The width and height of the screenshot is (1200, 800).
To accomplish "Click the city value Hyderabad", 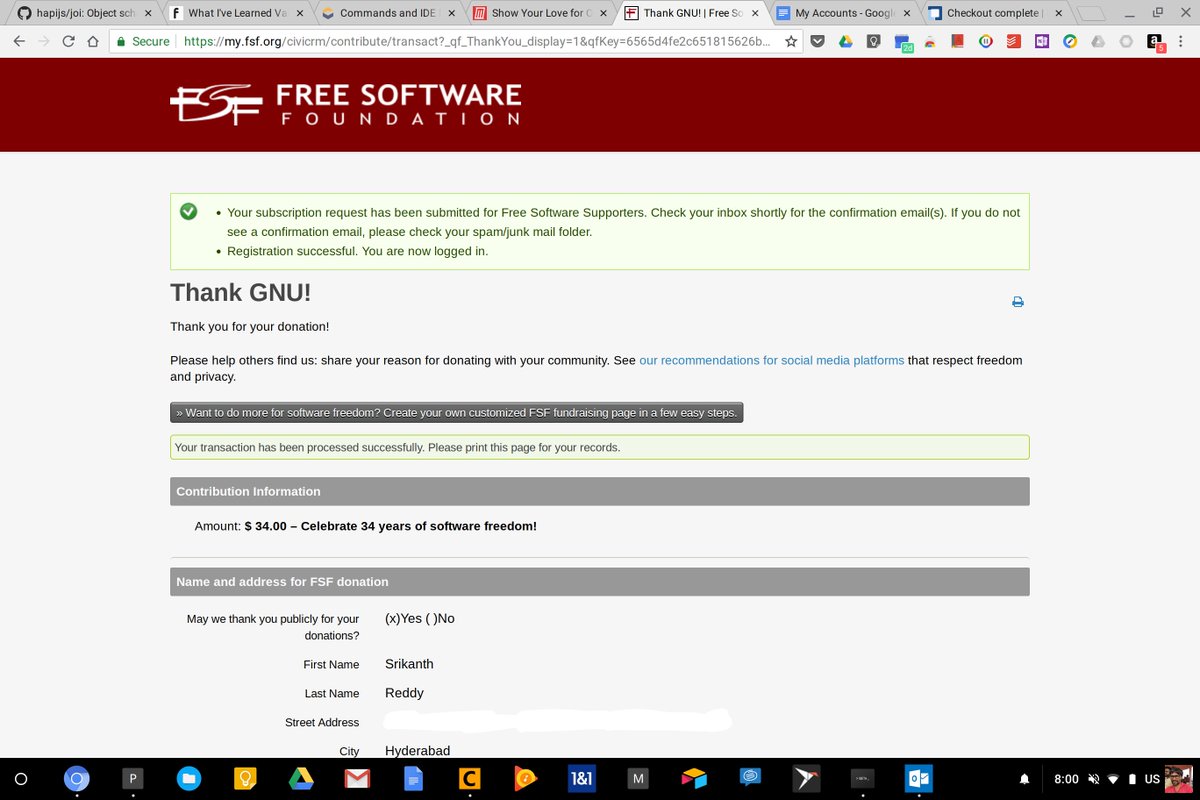I will 417,751.
